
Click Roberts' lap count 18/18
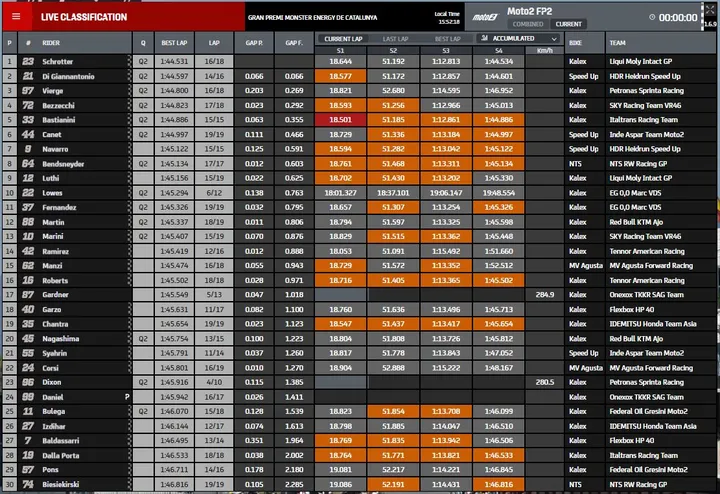(214, 281)
